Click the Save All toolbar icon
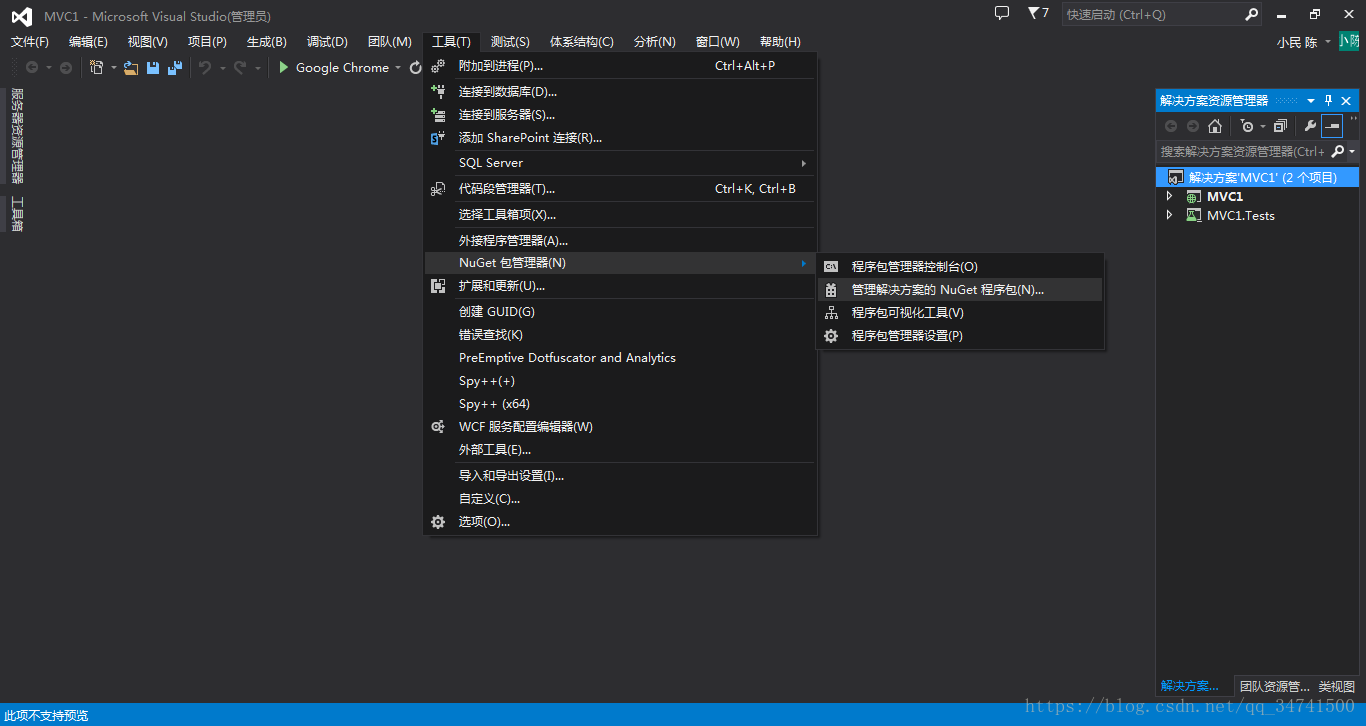 (x=175, y=68)
